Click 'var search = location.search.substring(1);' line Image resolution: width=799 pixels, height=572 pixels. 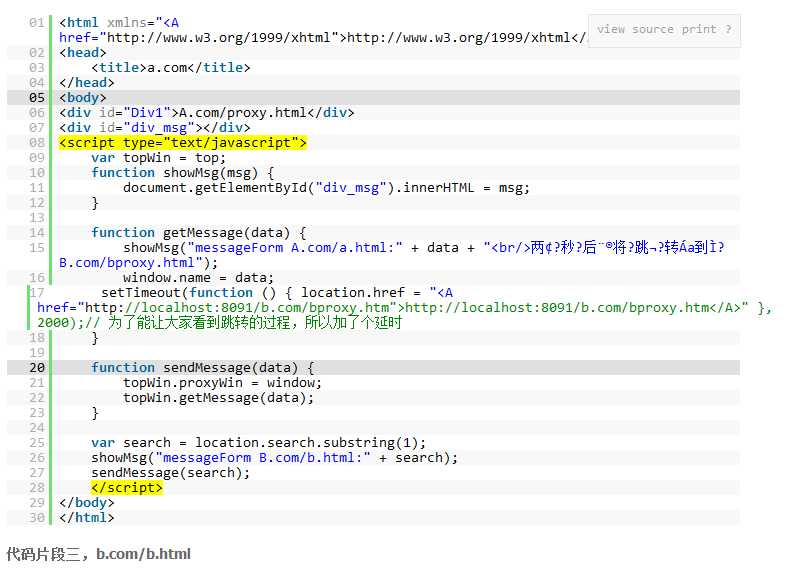258,443
